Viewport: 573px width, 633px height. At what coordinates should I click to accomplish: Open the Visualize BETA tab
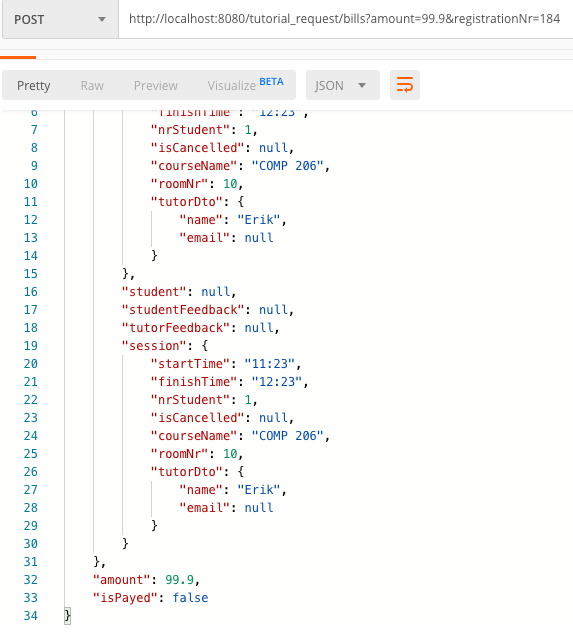246,85
